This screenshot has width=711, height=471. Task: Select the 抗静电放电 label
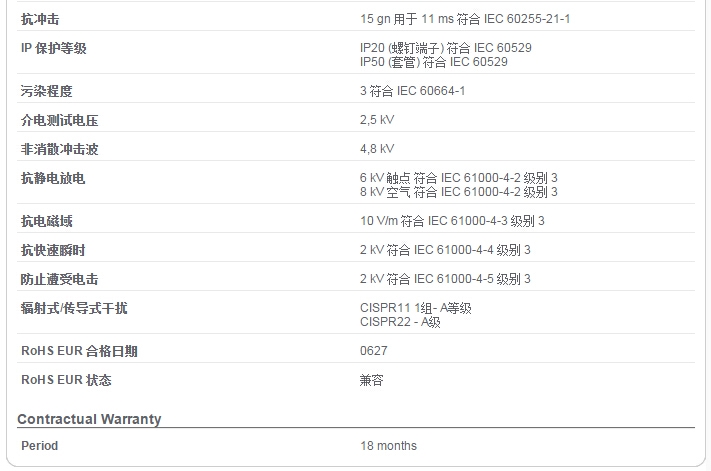[53, 178]
